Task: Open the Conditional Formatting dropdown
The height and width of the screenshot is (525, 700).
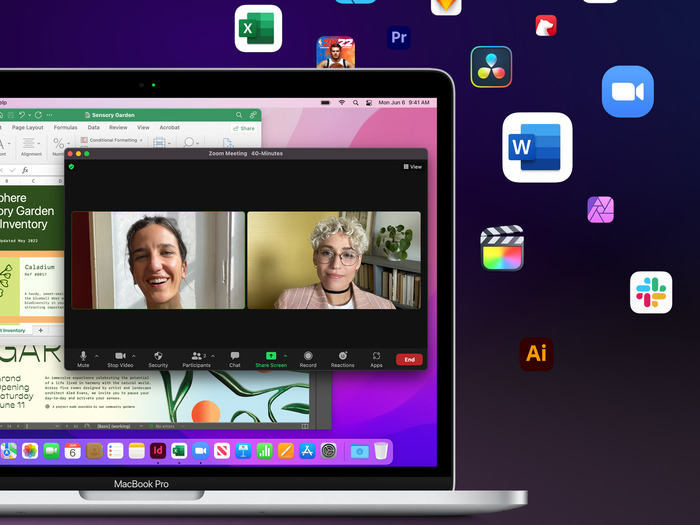Action: pos(112,140)
